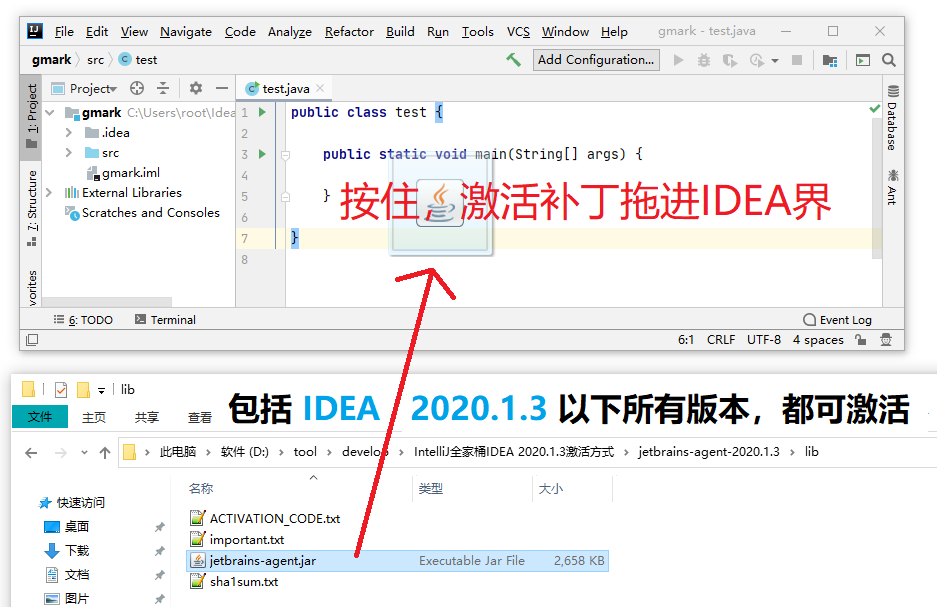
Task: Click 桌面 in Explorer quick access
Action: pos(76,526)
